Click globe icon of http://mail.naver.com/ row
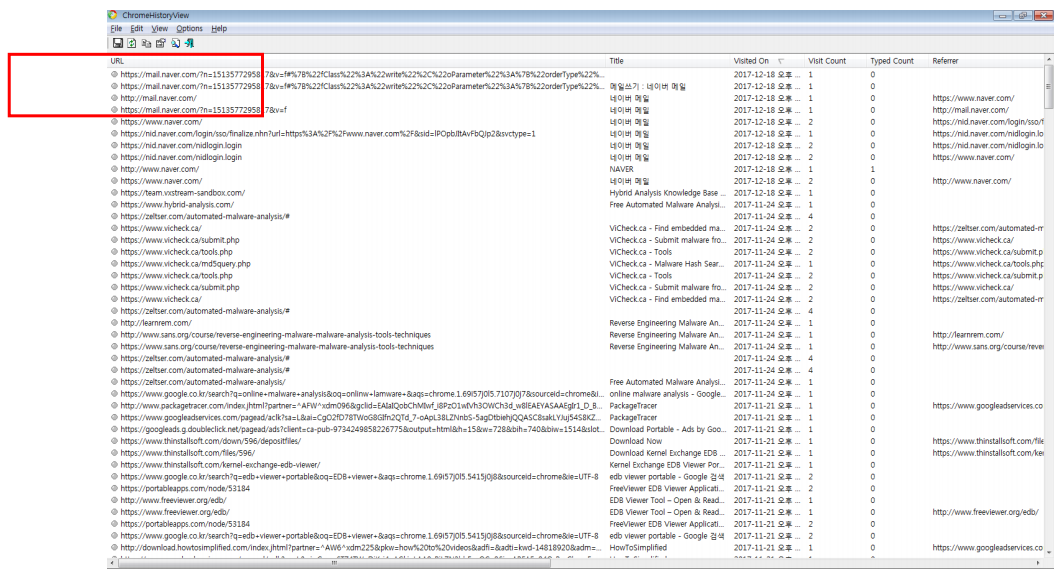This screenshot has width=1063, height=577. click(115, 98)
